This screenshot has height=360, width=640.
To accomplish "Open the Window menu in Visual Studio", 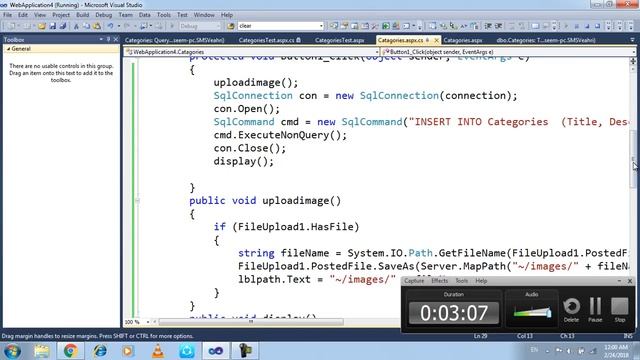I will [x=204, y=15].
